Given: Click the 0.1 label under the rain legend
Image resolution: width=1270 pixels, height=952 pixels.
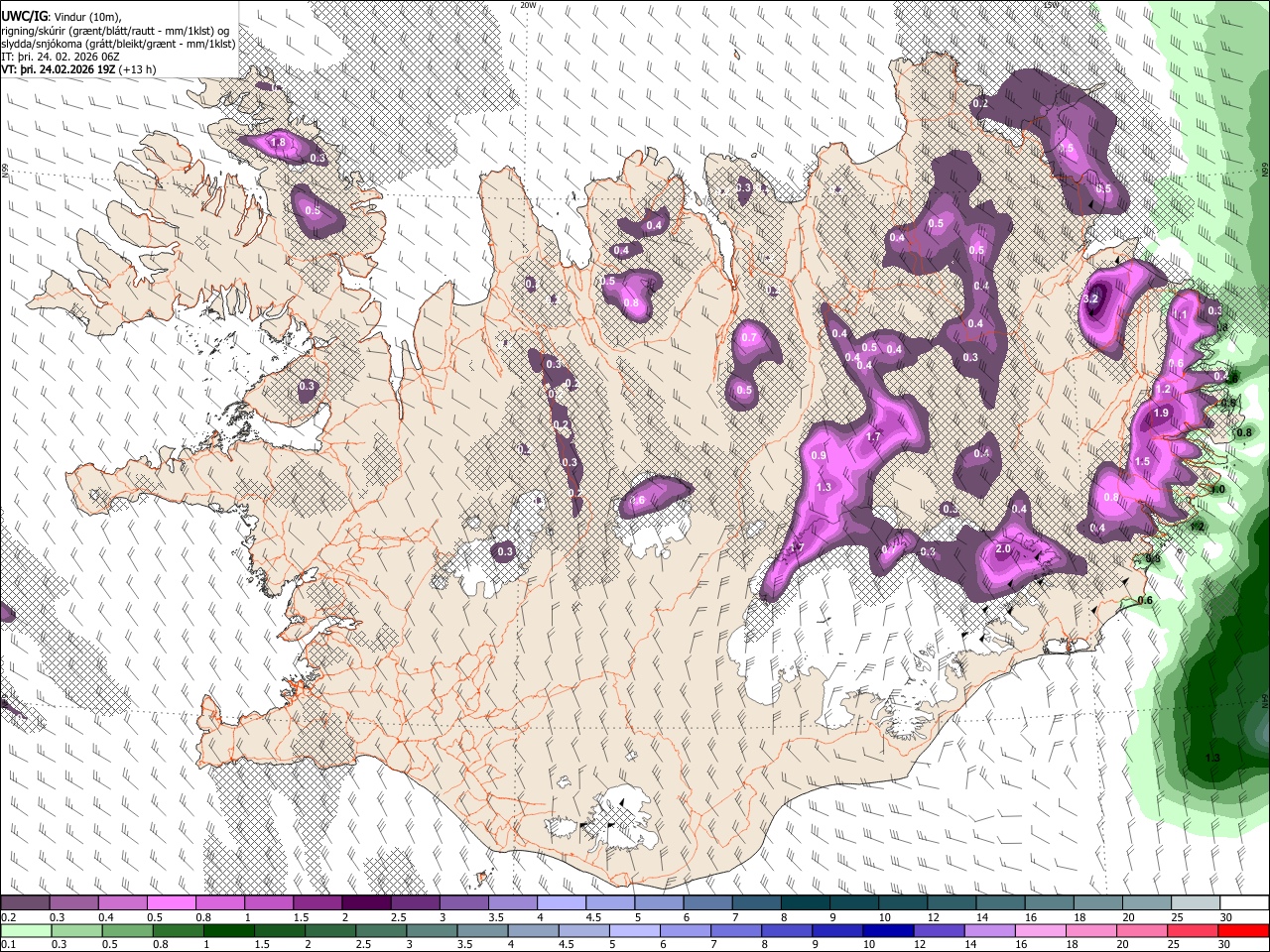Looking at the screenshot, I should [9, 945].
